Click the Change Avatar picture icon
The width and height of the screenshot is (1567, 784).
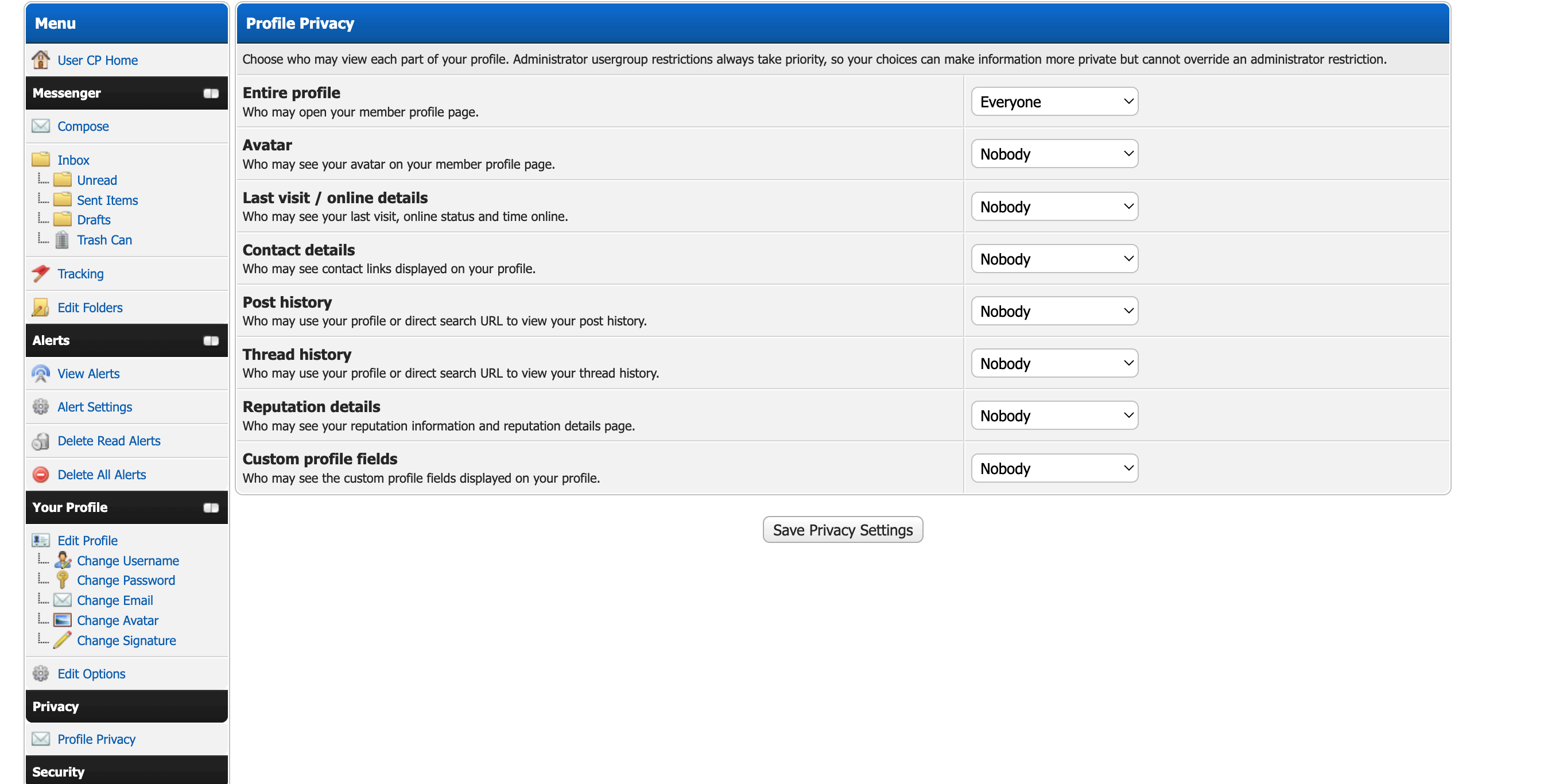pos(62,620)
